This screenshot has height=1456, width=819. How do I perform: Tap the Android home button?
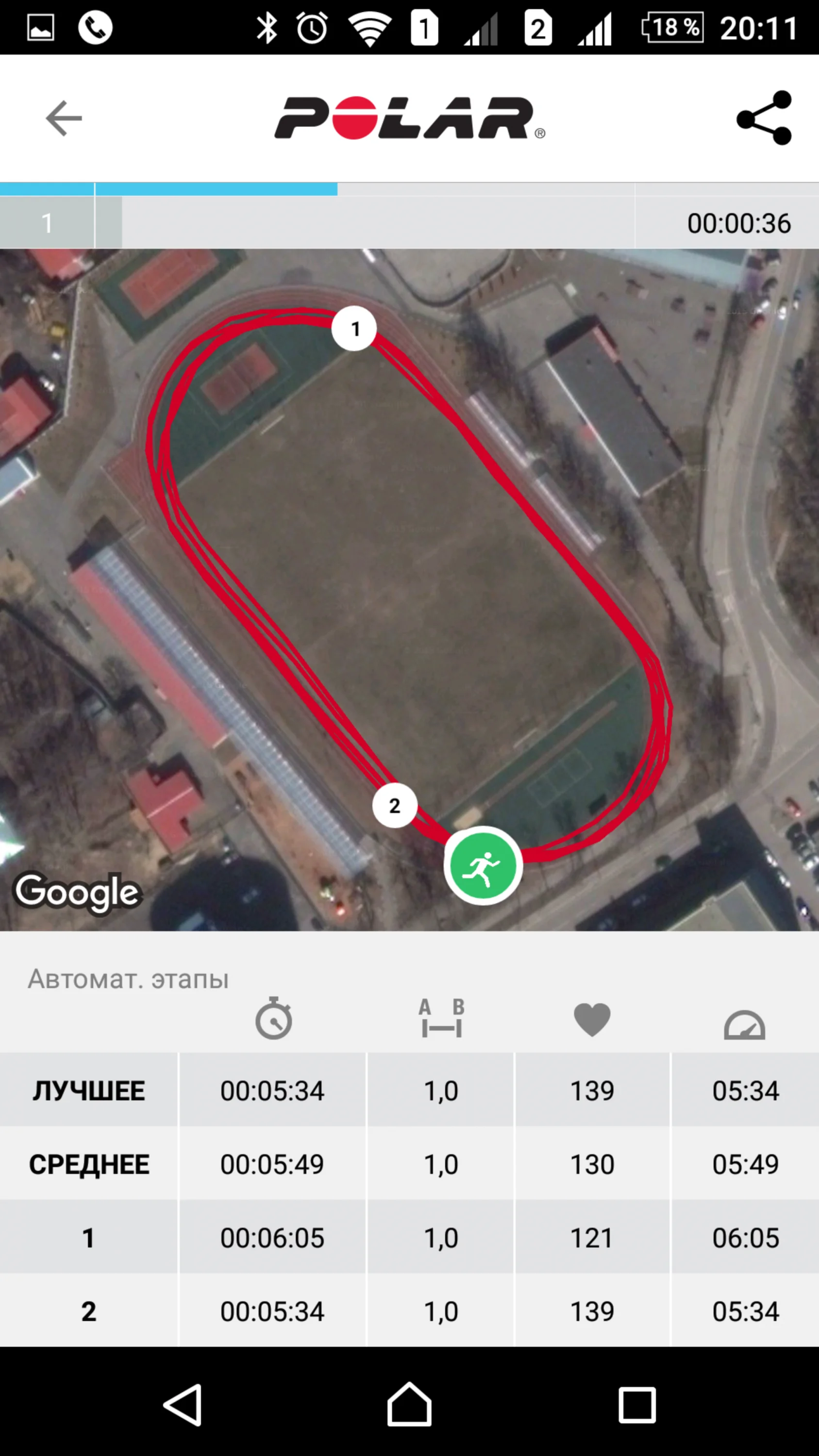coord(409,1404)
